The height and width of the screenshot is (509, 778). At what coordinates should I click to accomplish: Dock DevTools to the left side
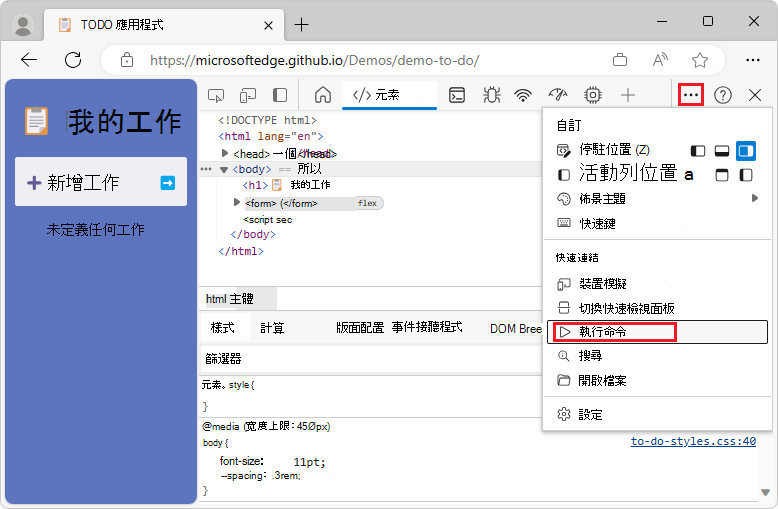[698, 151]
